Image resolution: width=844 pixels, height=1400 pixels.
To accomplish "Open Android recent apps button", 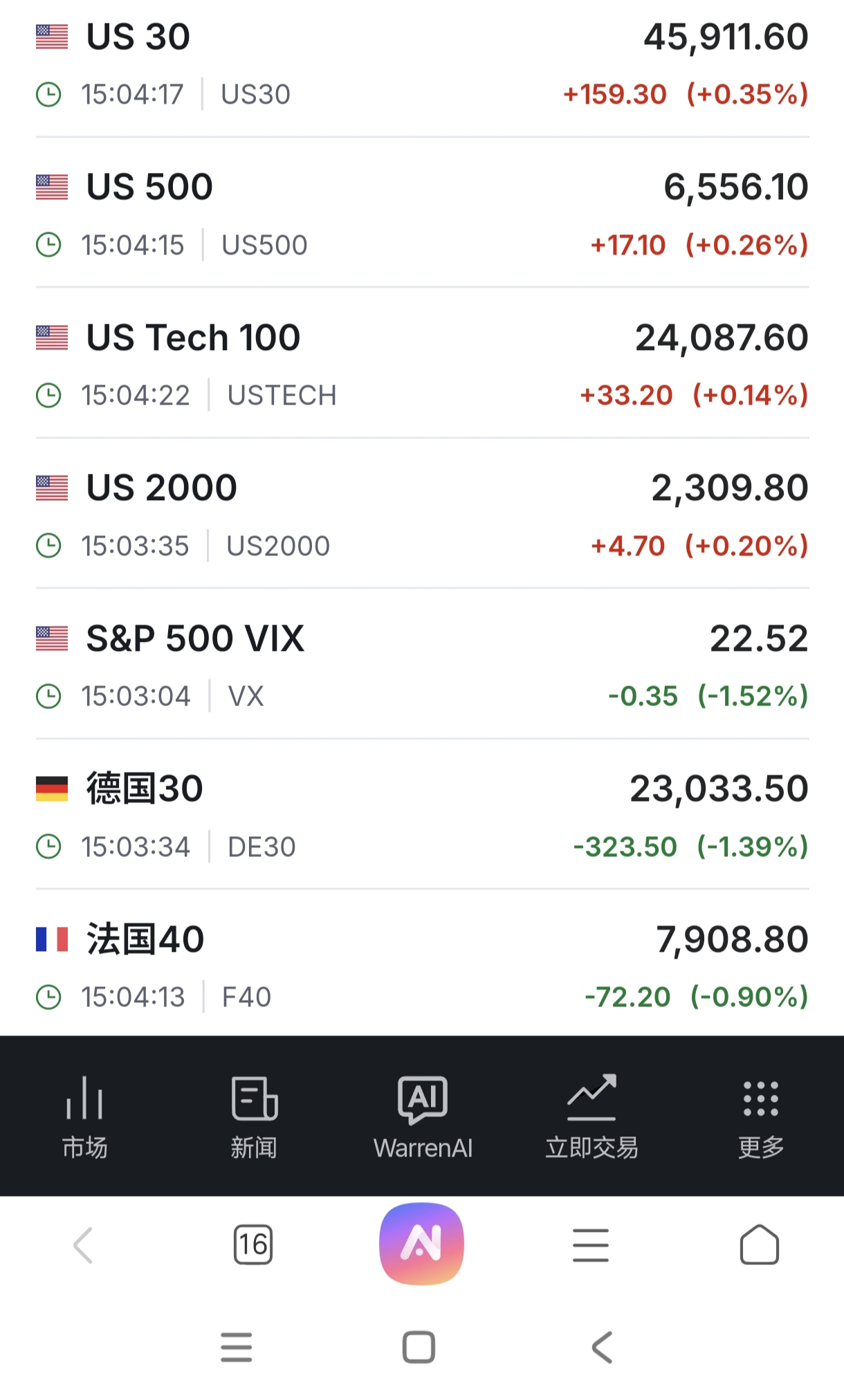I will (236, 1347).
